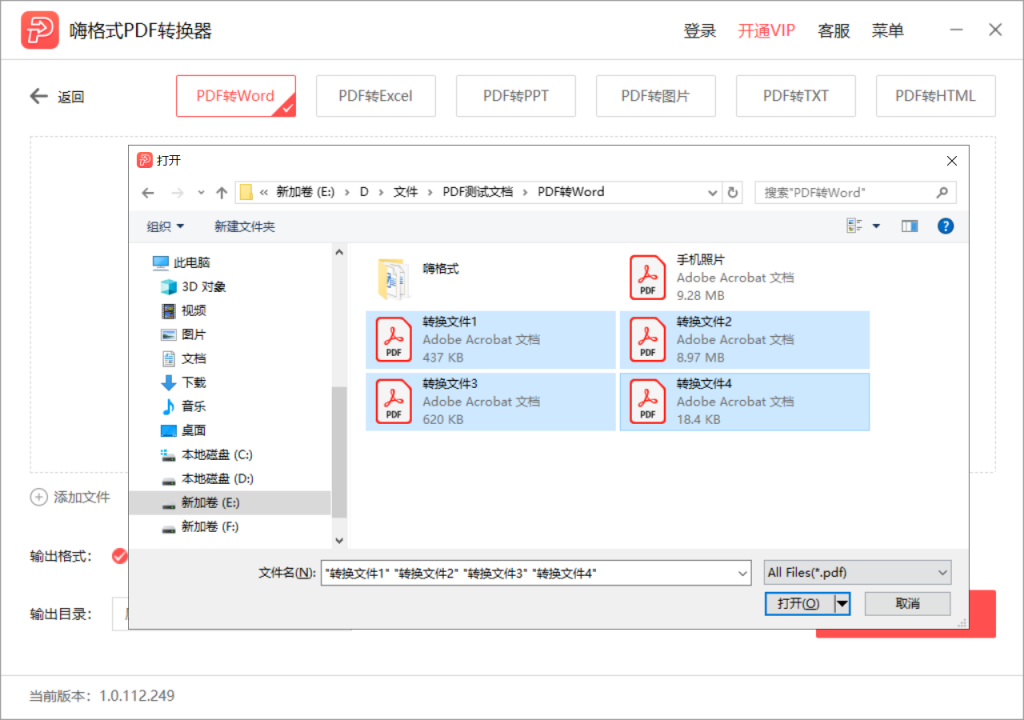Toggle the red 输出格式 check option
Screen dimensions: 1024x720
pyautogui.click(x=120, y=556)
